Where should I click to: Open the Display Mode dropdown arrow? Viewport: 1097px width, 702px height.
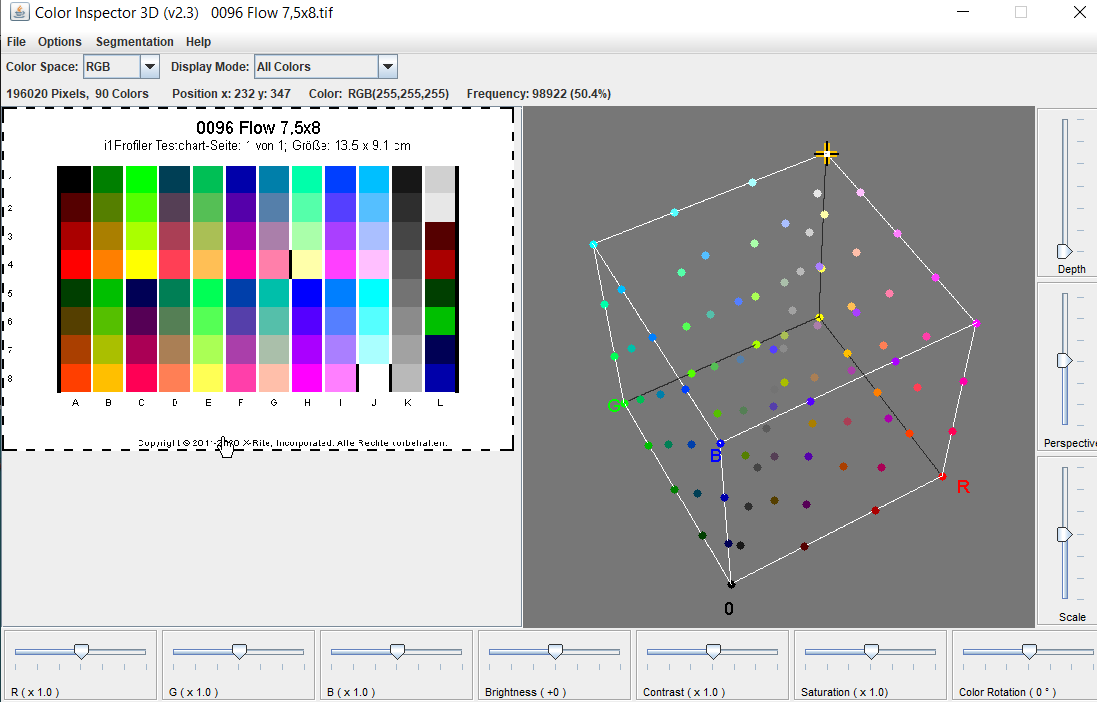(388, 66)
